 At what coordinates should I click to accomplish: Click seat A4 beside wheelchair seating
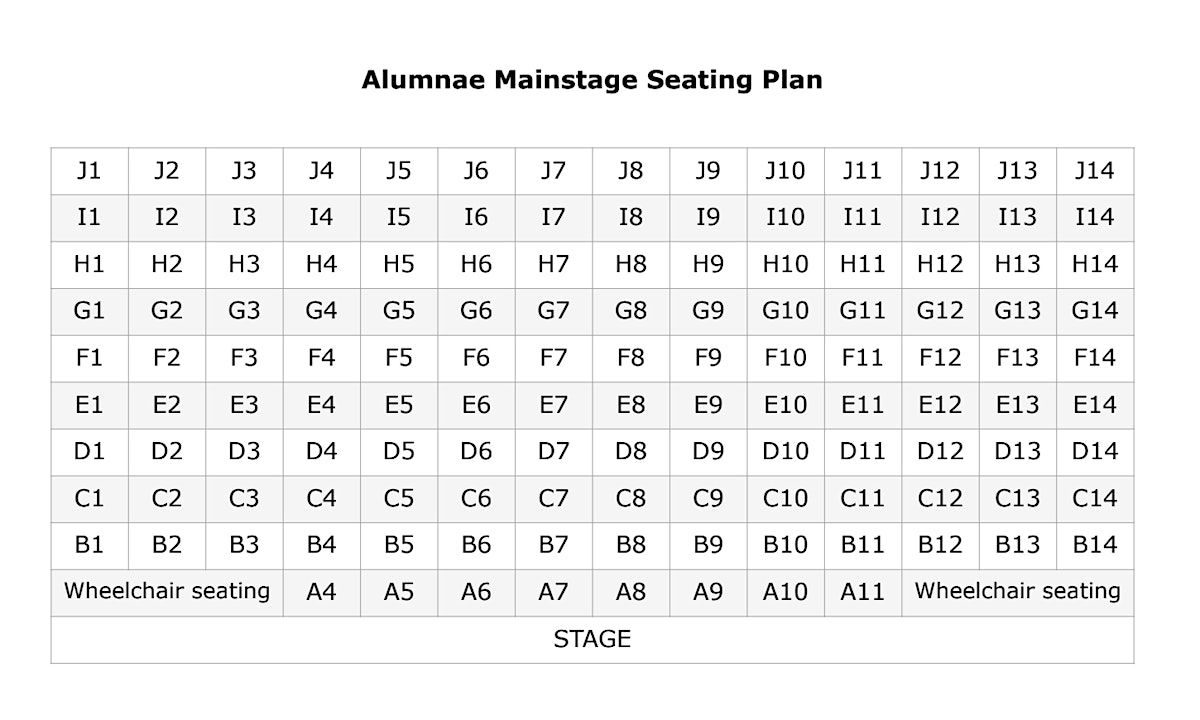tap(321, 592)
